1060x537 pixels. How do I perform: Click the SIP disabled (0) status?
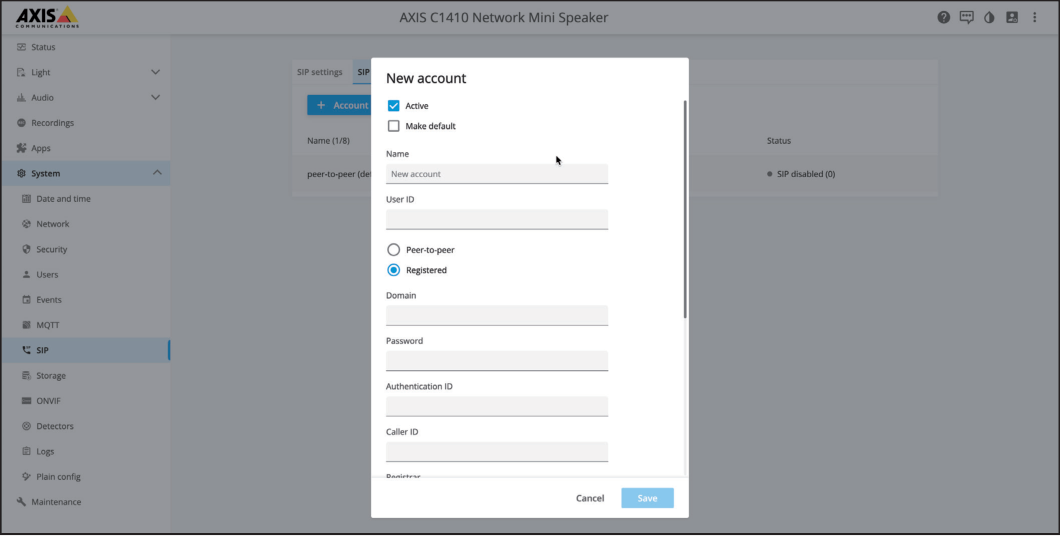tap(801, 174)
